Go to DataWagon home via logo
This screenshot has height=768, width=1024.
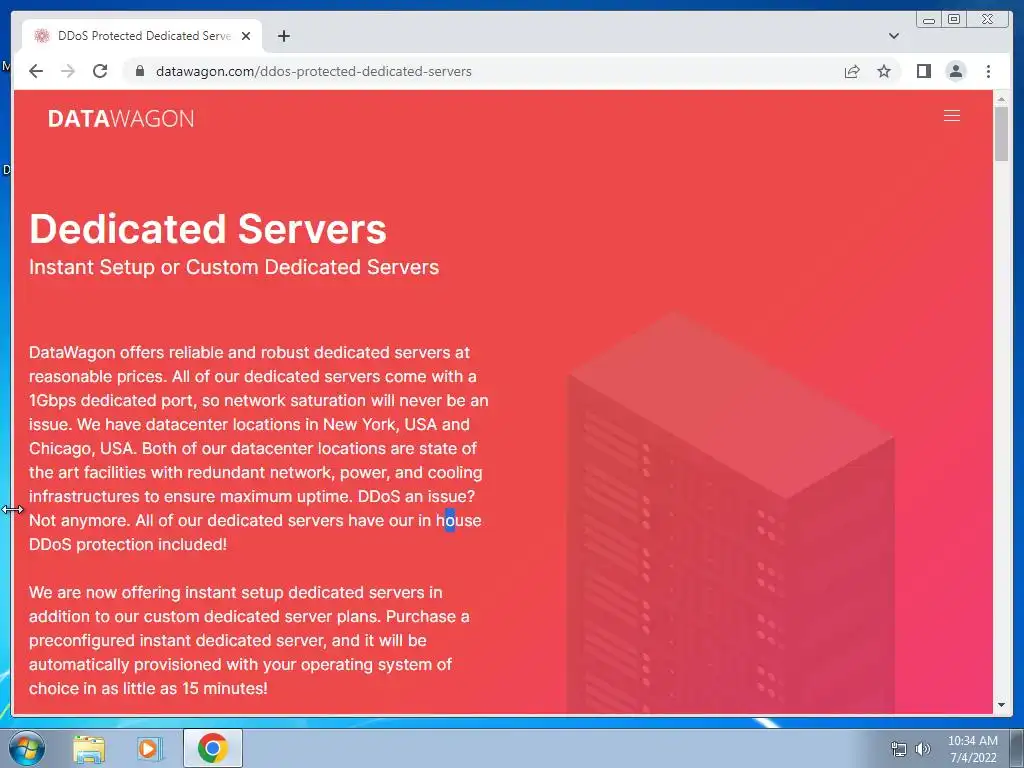click(x=121, y=118)
